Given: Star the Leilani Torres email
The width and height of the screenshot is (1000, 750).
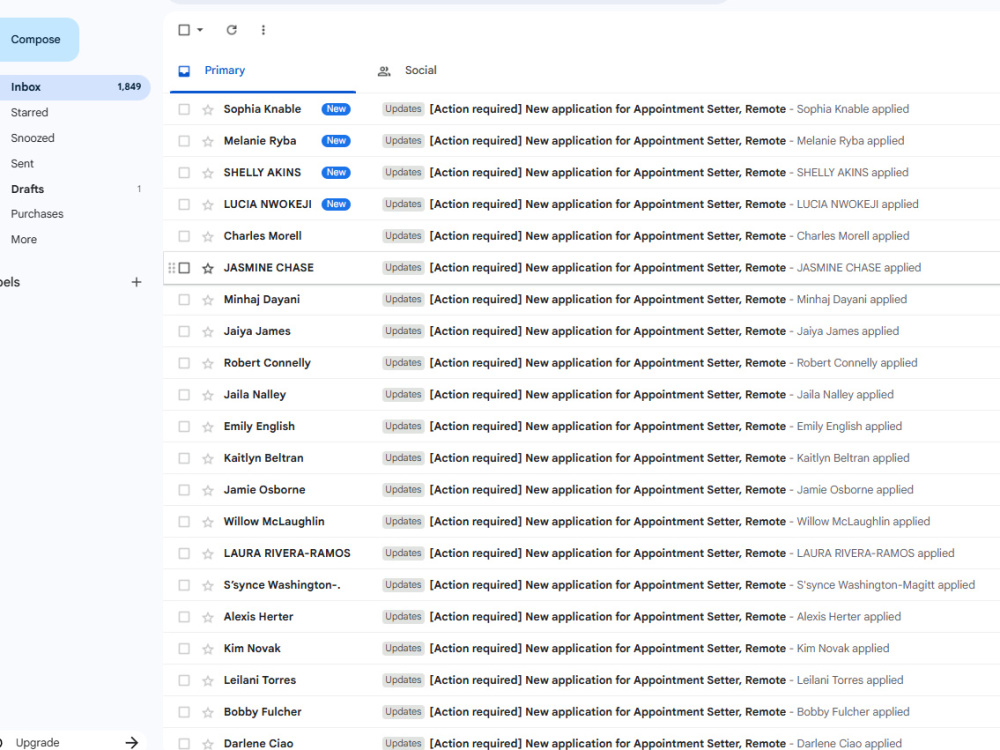Looking at the screenshot, I should tap(208, 680).
